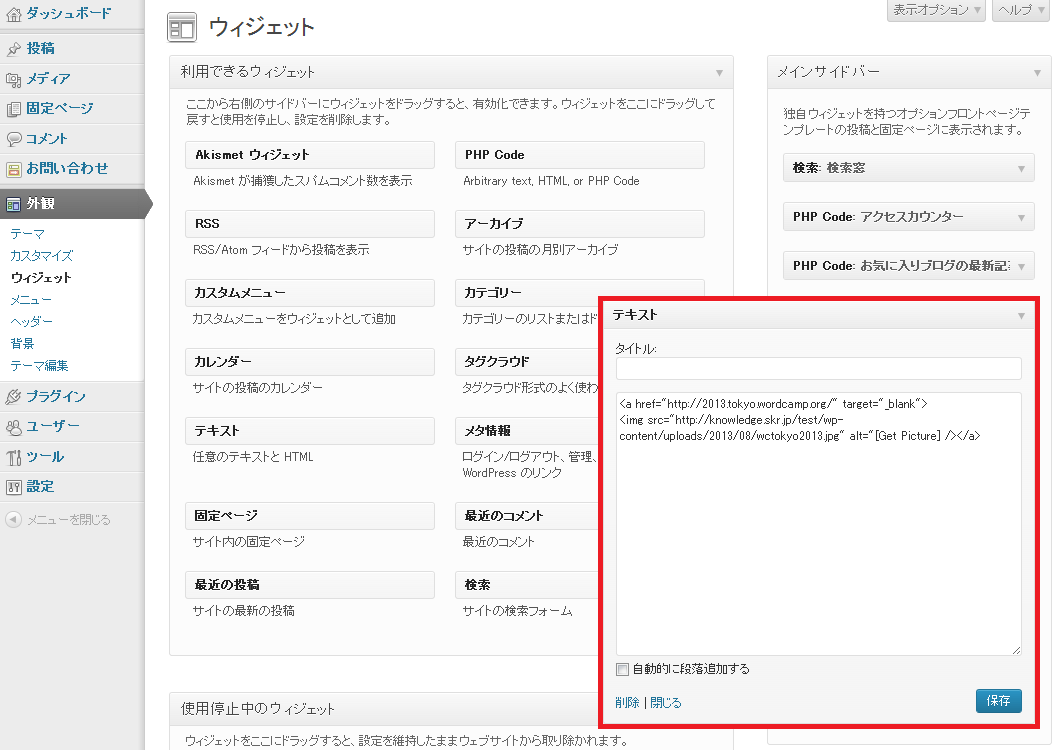Select テーマ編集 in the appearance submenu
The height and width of the screenshot is (750, 1060).
[40, 365]
